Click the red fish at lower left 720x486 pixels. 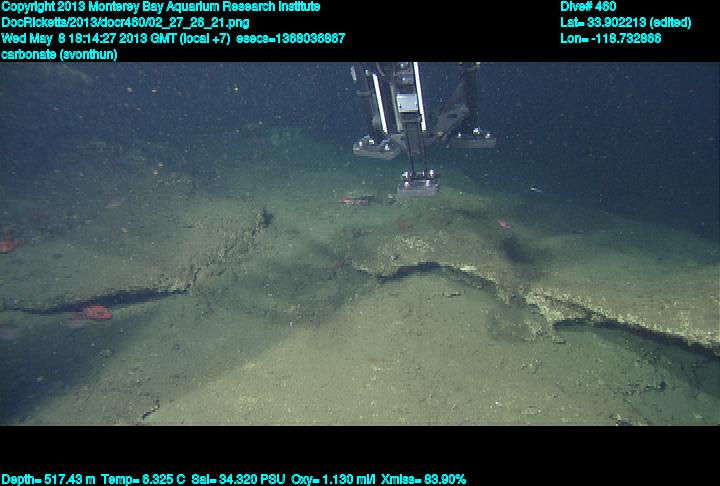click(93, 313)
